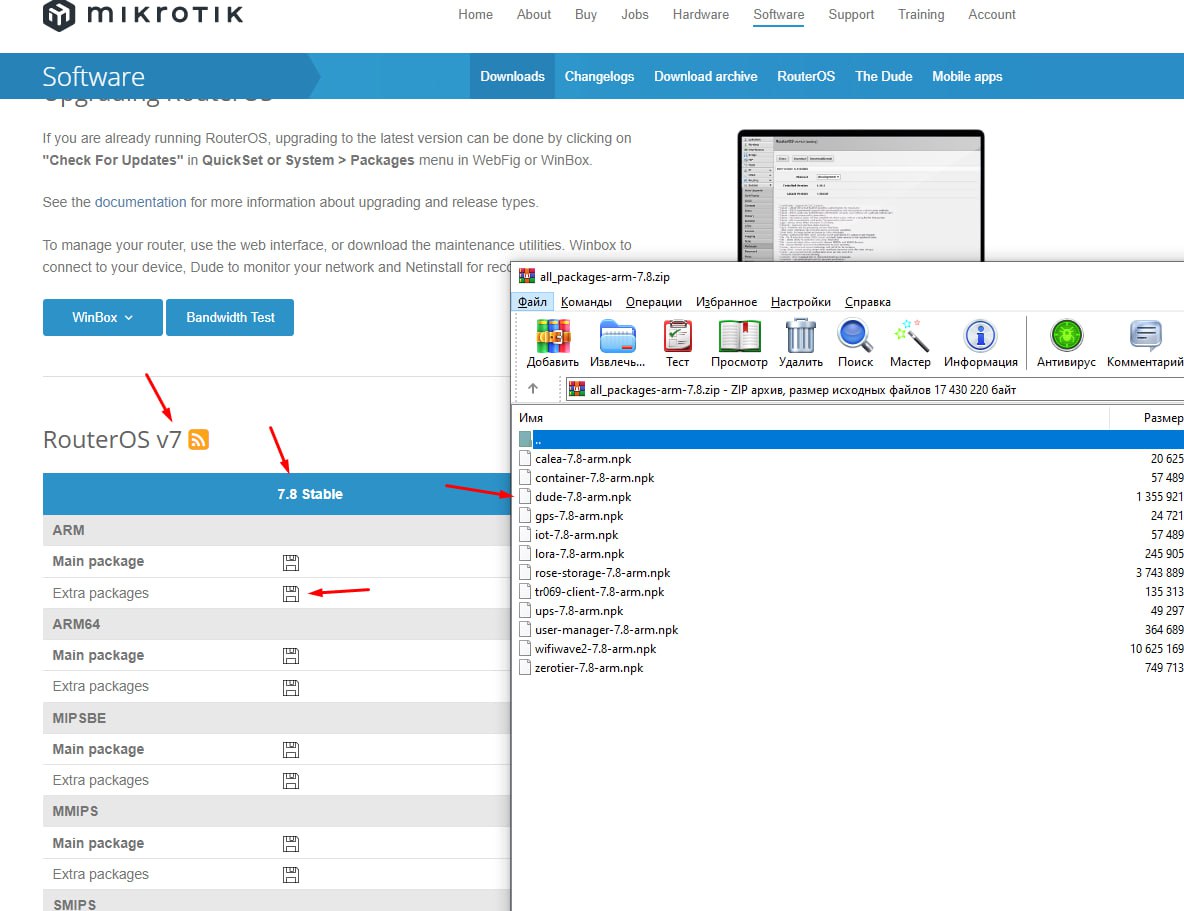
Task: Click the laptop screenshot thumbnail
Action: tap(861, 196)
